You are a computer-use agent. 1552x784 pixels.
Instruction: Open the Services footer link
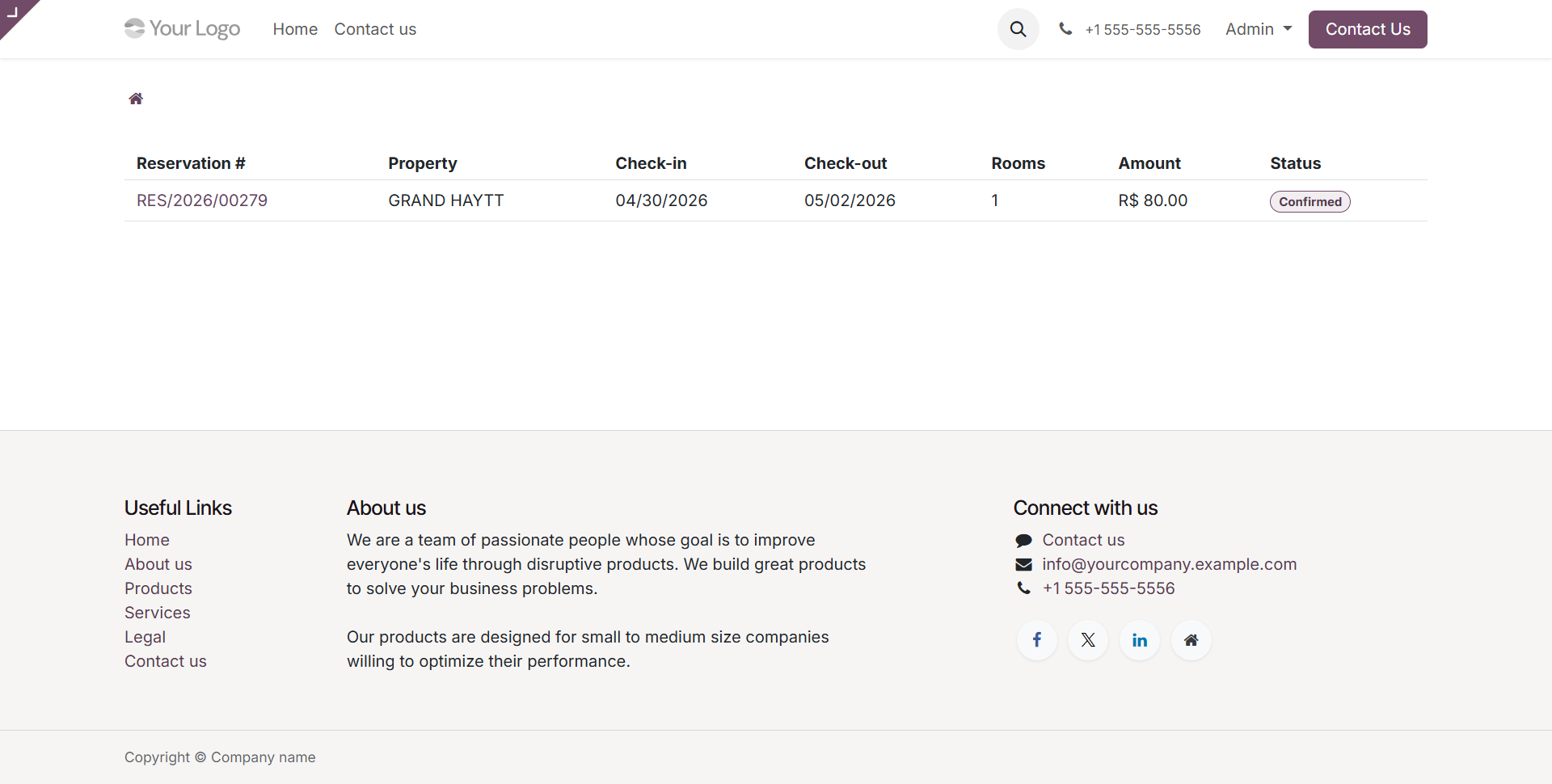pyautogui.click(x=158, y=613)
